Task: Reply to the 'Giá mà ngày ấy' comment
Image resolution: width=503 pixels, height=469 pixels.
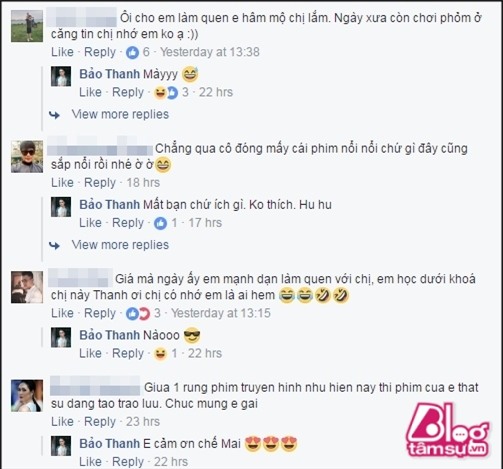Action: (x=100, y=313)
